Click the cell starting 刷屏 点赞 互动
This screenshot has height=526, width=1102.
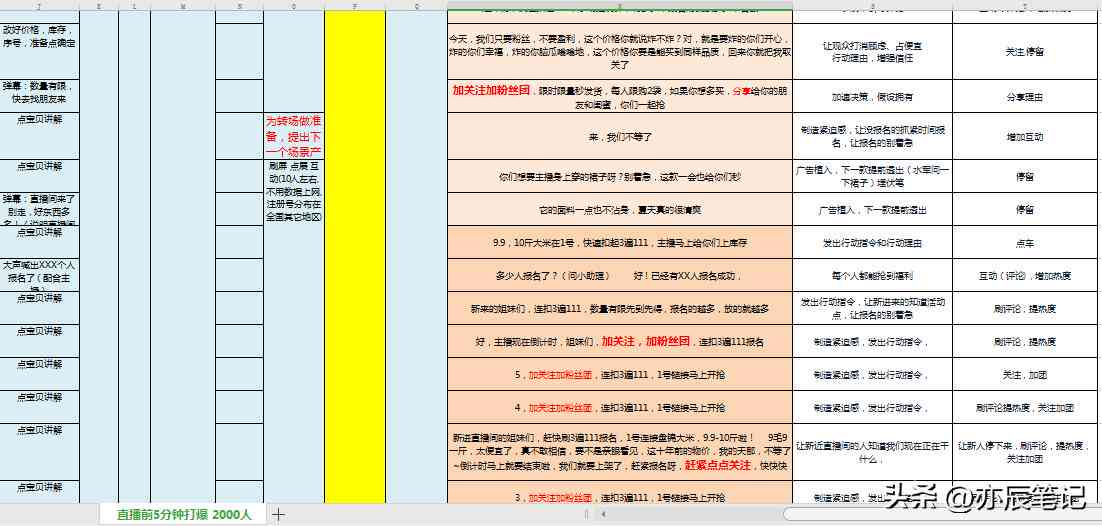pyautogui.click(x=294, y=192)
